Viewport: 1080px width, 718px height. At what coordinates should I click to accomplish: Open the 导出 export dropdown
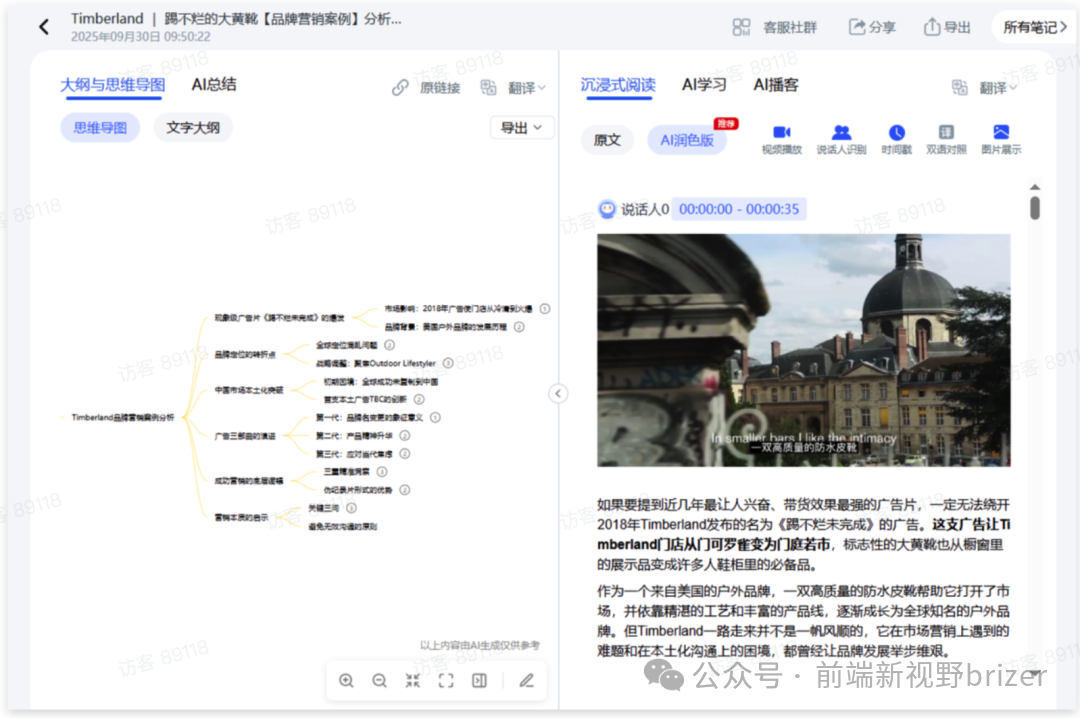point(521,127)
